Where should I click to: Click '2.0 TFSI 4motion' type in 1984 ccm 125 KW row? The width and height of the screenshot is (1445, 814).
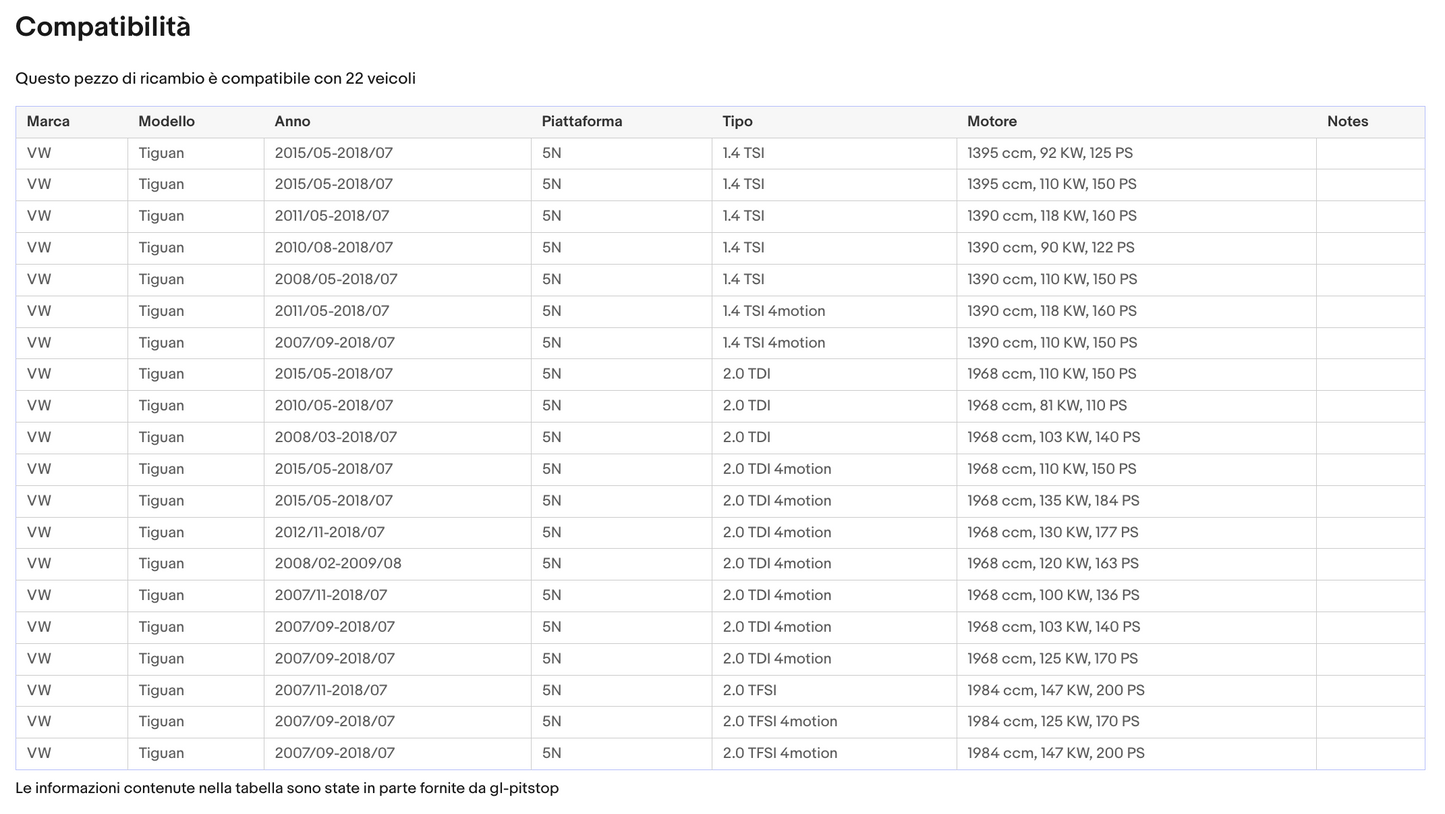(x=780, y=721)
